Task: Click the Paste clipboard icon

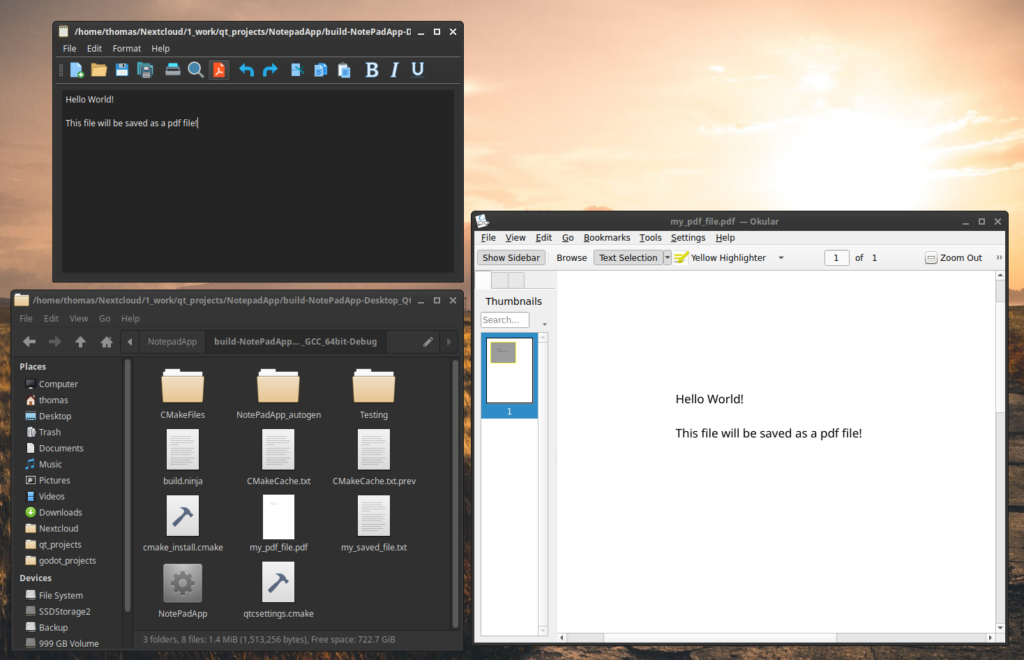Action: [344, 70]
